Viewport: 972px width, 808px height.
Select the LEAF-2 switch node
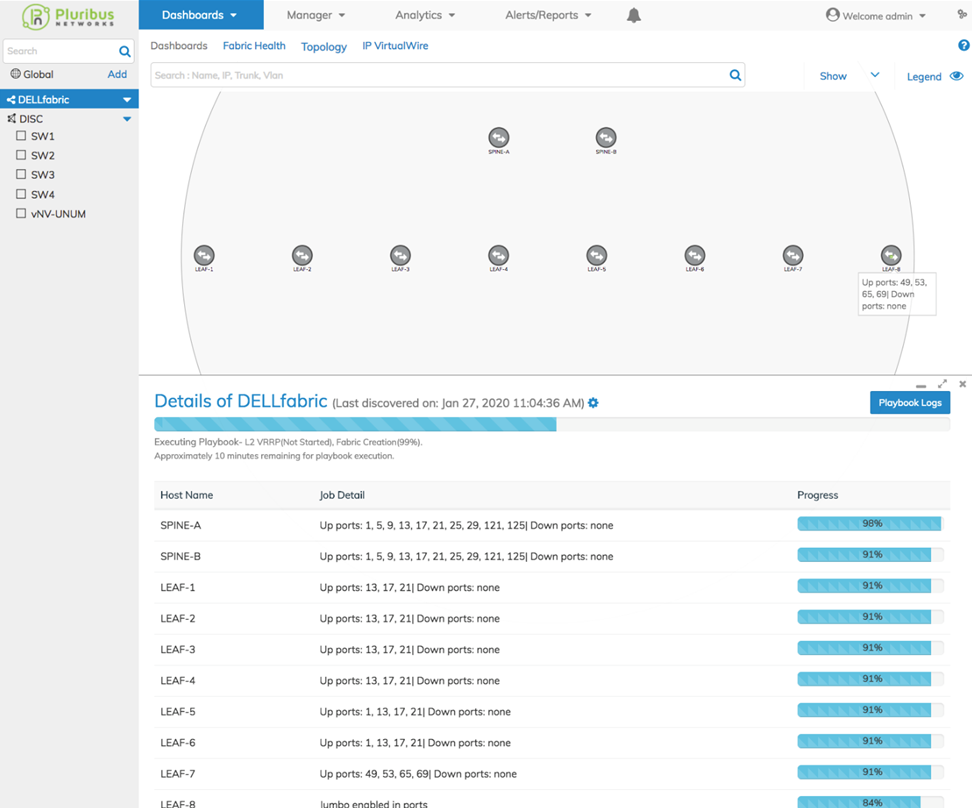[302, 255]
